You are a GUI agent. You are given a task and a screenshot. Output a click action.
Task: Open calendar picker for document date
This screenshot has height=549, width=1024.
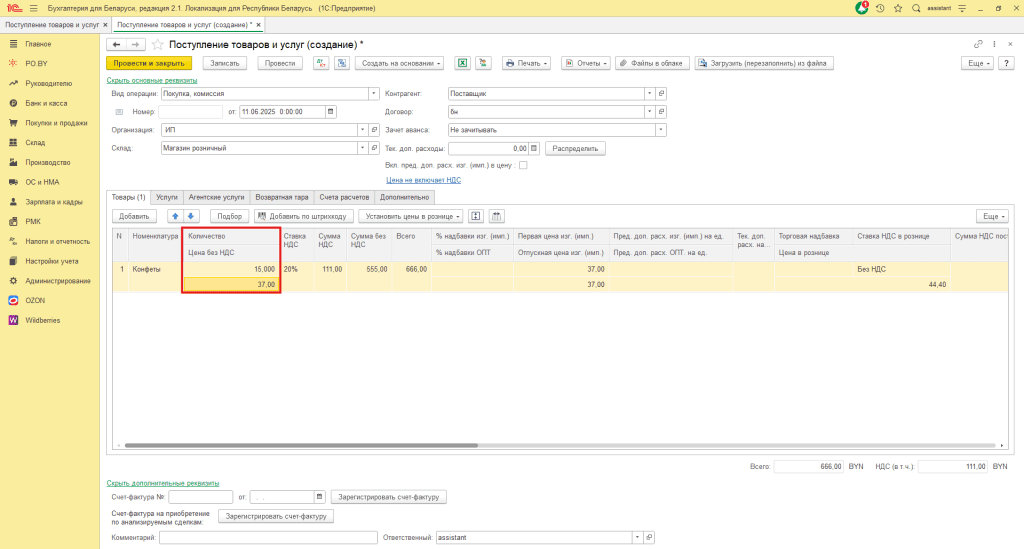pyautogui.click(x=330, y=112)
